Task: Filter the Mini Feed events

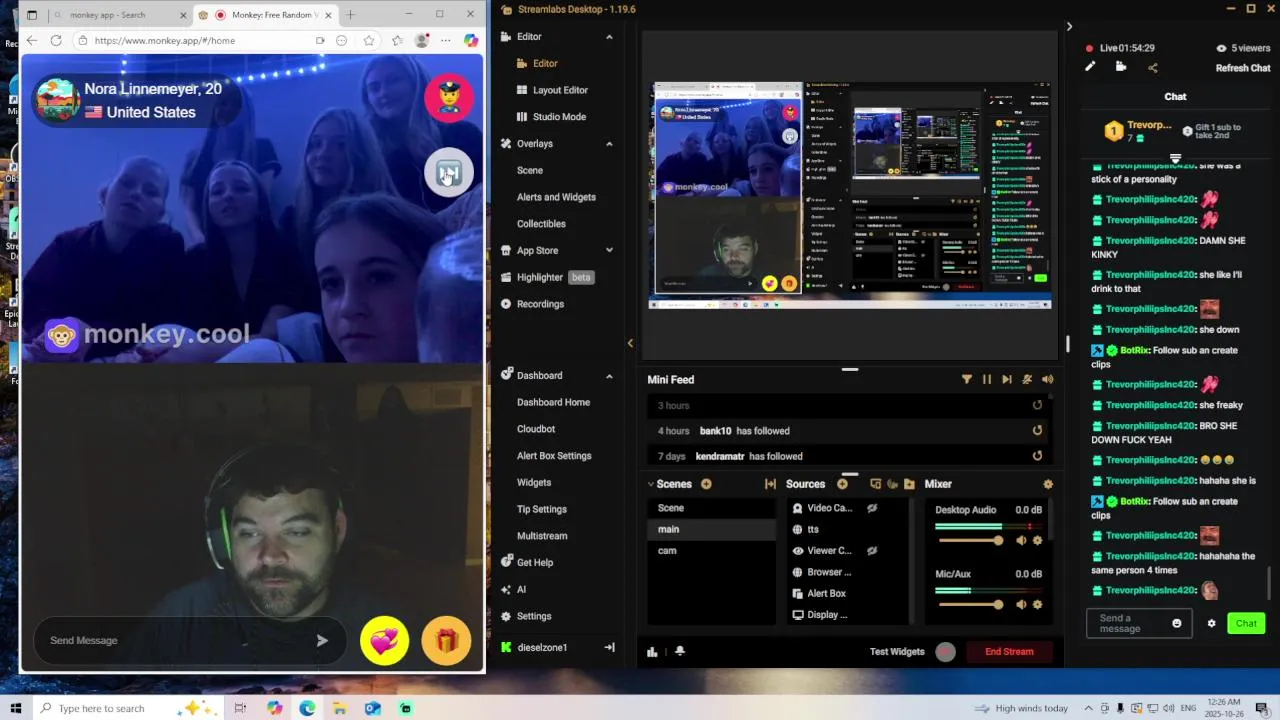Action: click(967, 380)
